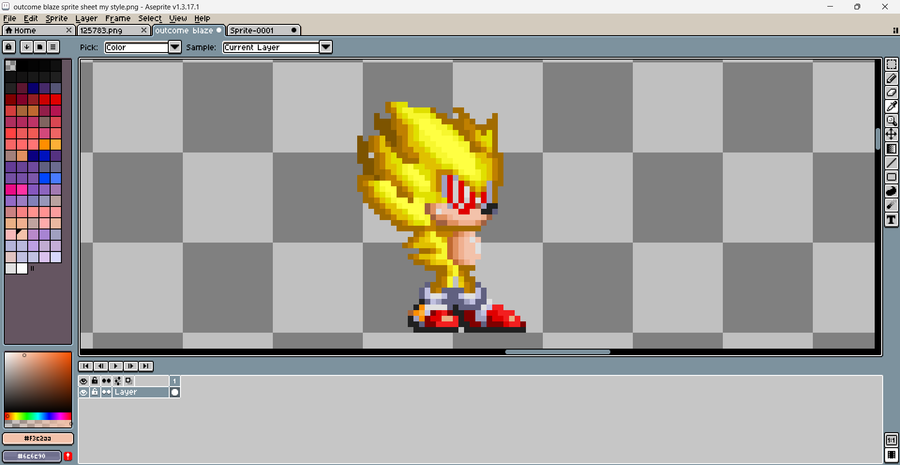Screen dimensions: 900x465
Task: Open the Help menu
Action: pos(202,18)
